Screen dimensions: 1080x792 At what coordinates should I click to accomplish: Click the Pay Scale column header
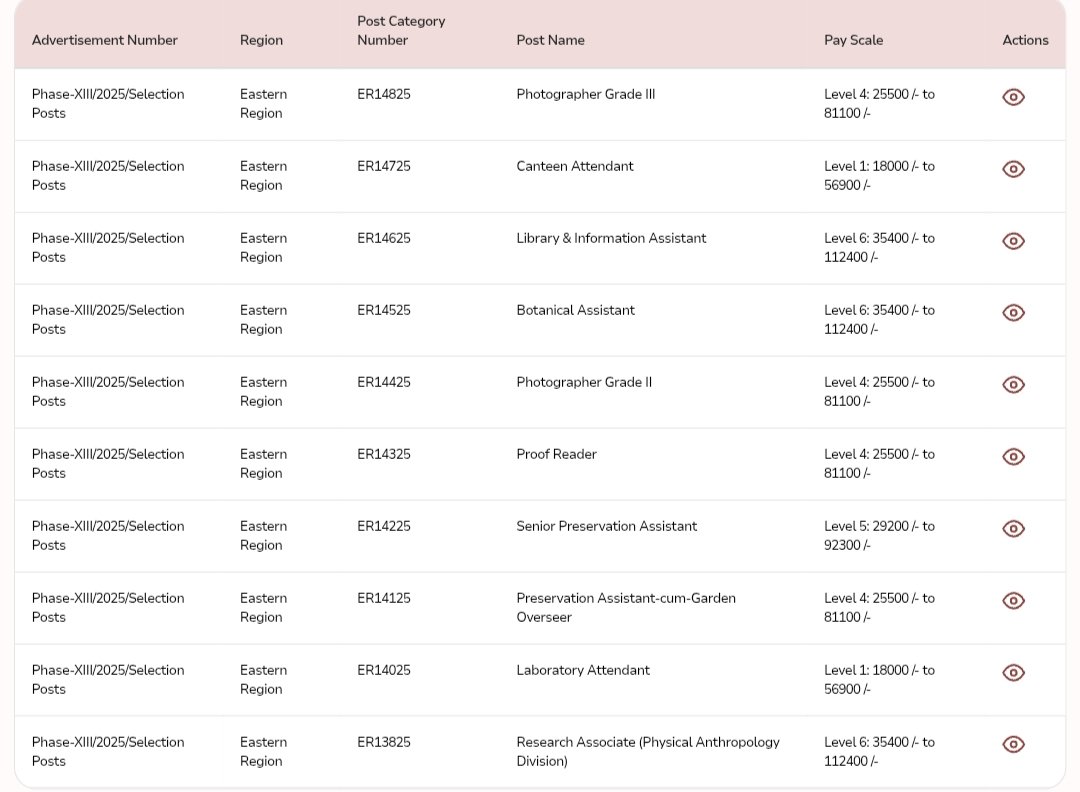(853, 40)
